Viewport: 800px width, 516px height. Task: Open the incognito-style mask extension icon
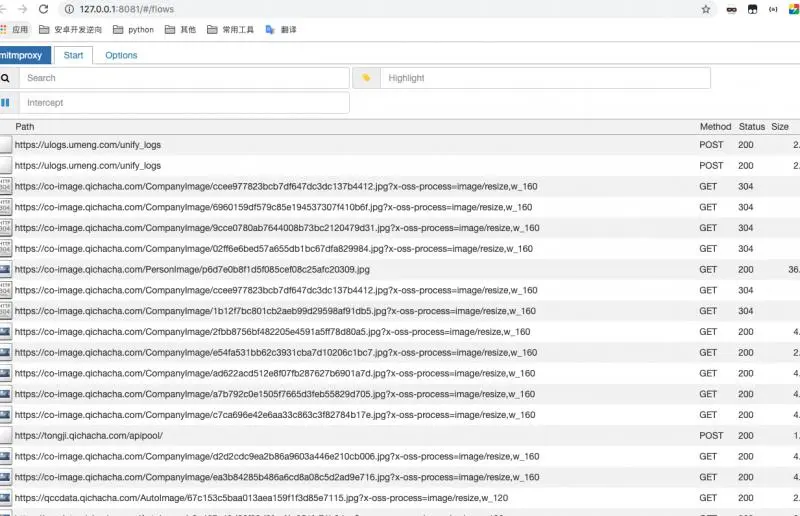[731, 9]
